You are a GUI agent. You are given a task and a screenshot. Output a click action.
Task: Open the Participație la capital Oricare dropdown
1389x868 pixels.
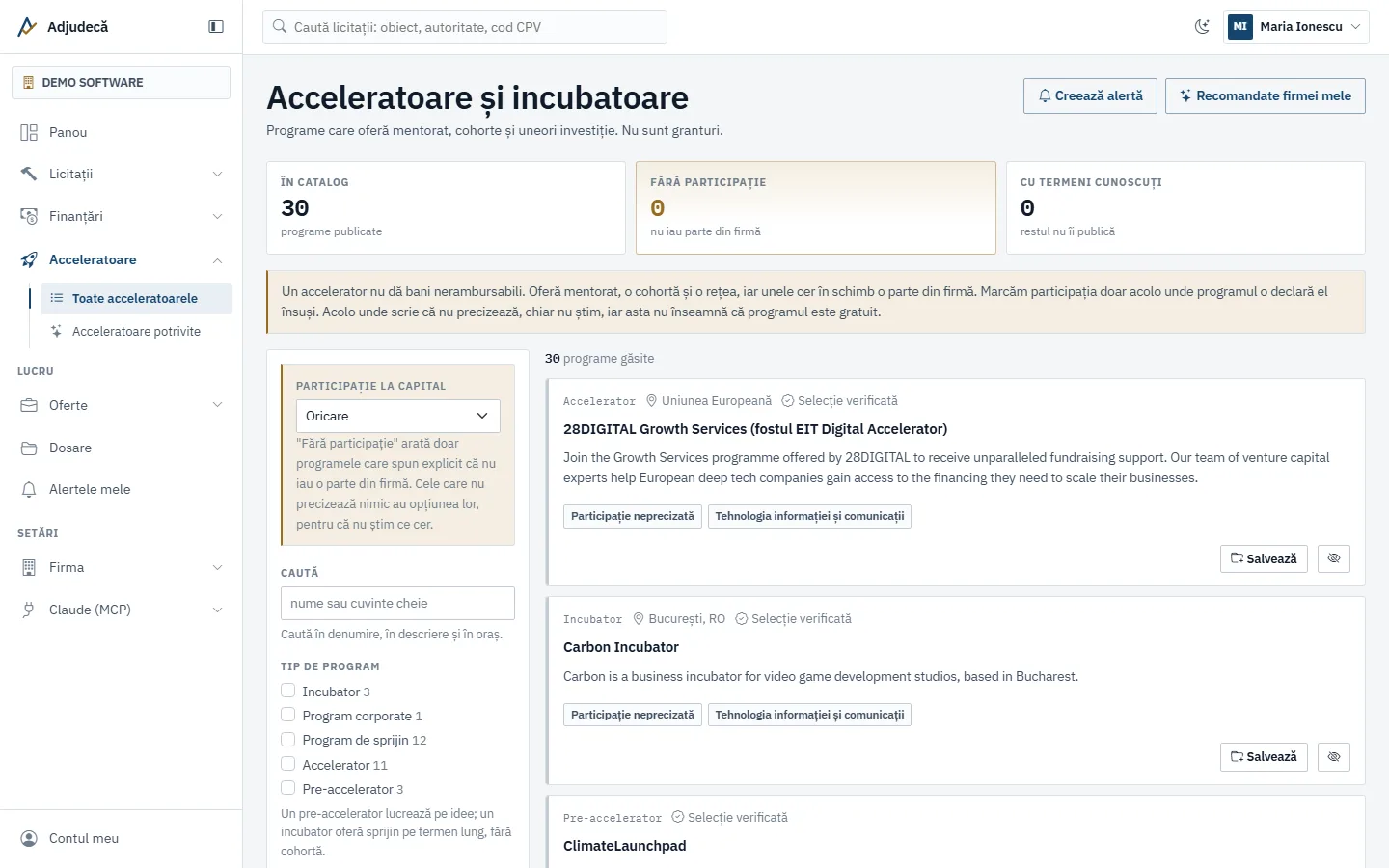pos(398,416)
